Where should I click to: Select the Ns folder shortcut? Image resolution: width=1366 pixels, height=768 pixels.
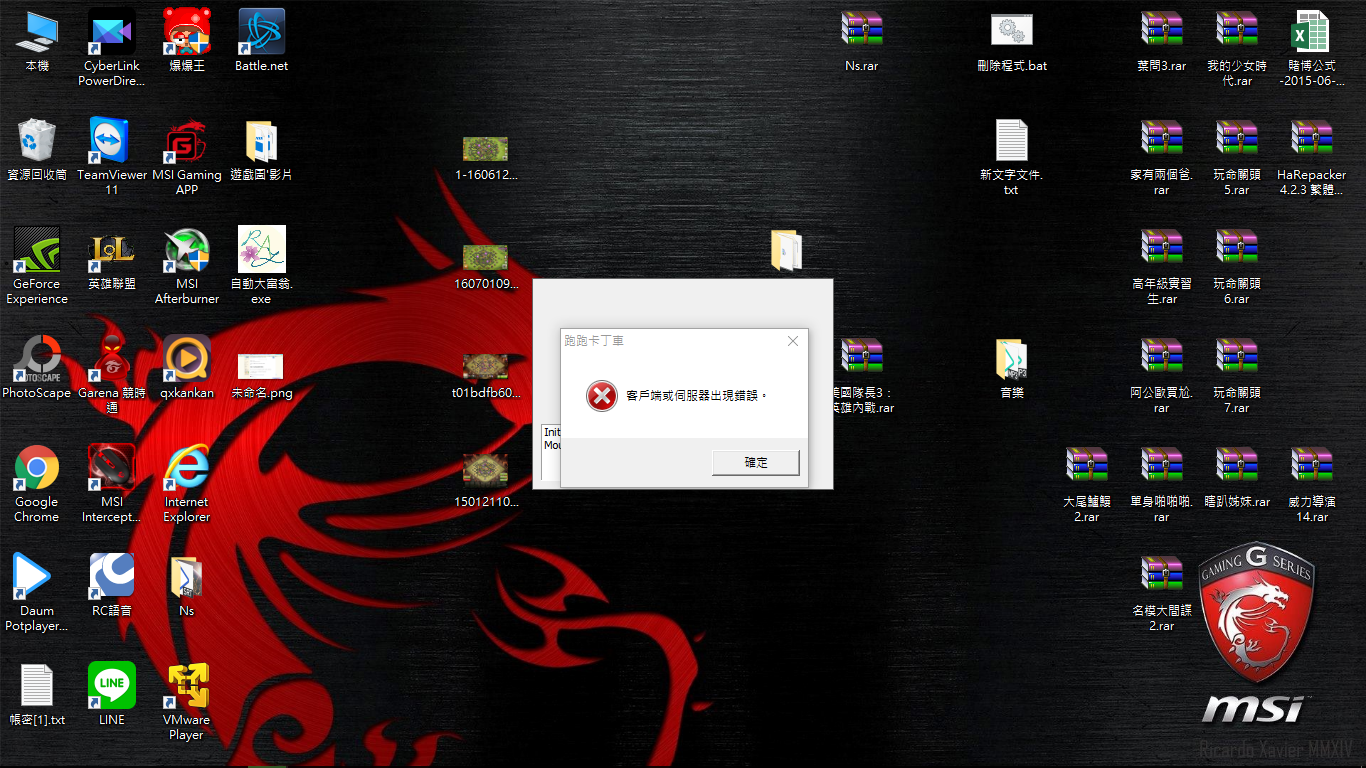(186, 586)
